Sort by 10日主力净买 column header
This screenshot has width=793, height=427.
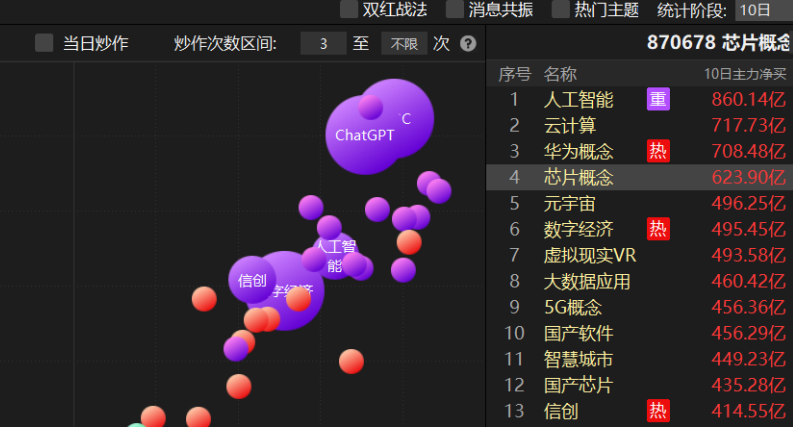click(745, 74)
